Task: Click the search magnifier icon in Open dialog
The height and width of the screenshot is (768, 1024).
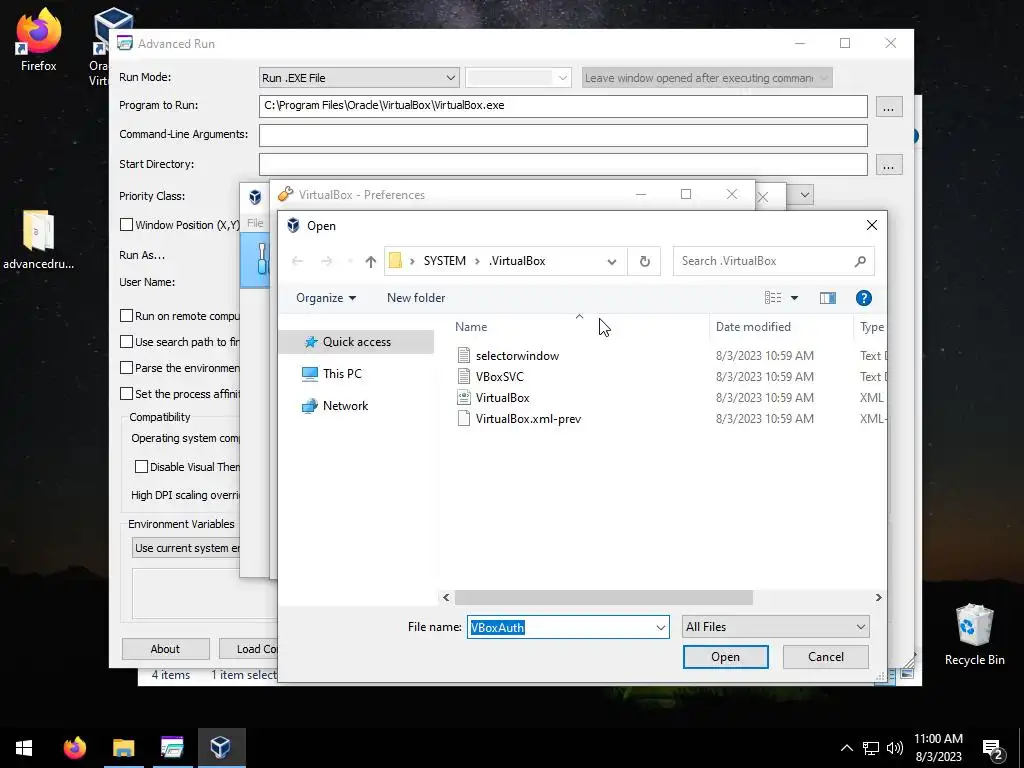Action: pyautogui.click(x=860, y=261)
